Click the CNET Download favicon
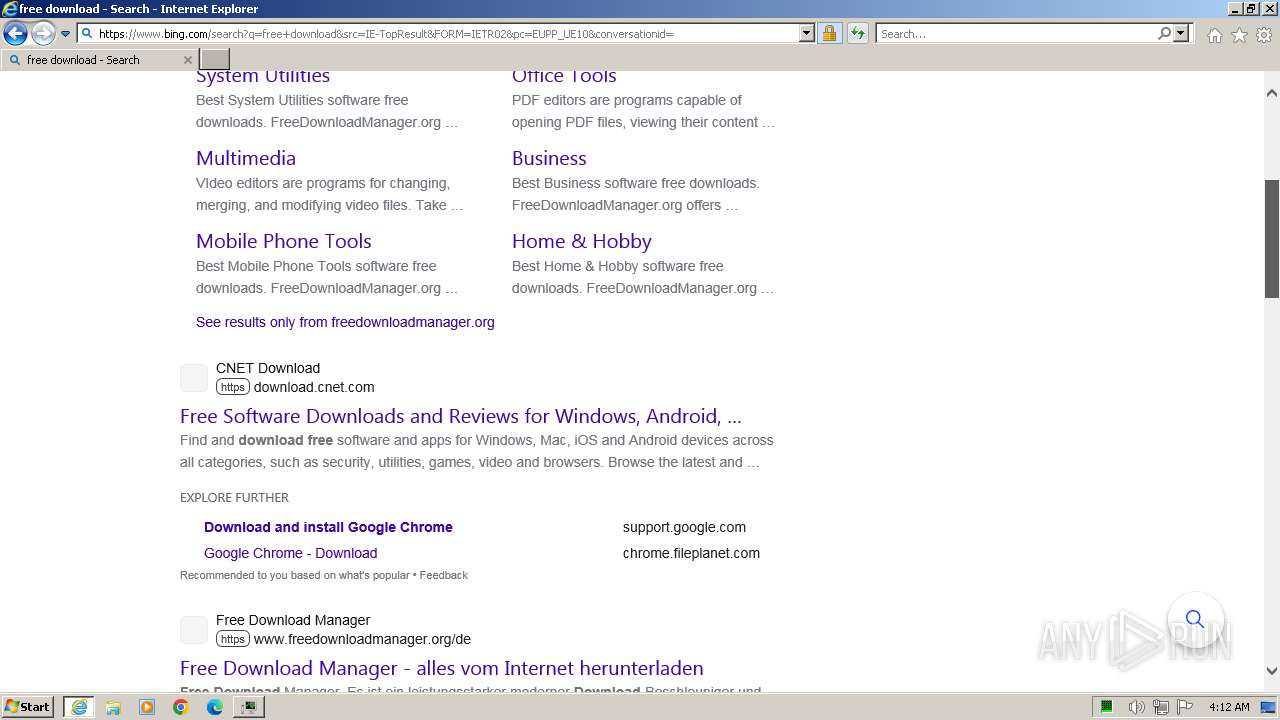 (194, 378)
